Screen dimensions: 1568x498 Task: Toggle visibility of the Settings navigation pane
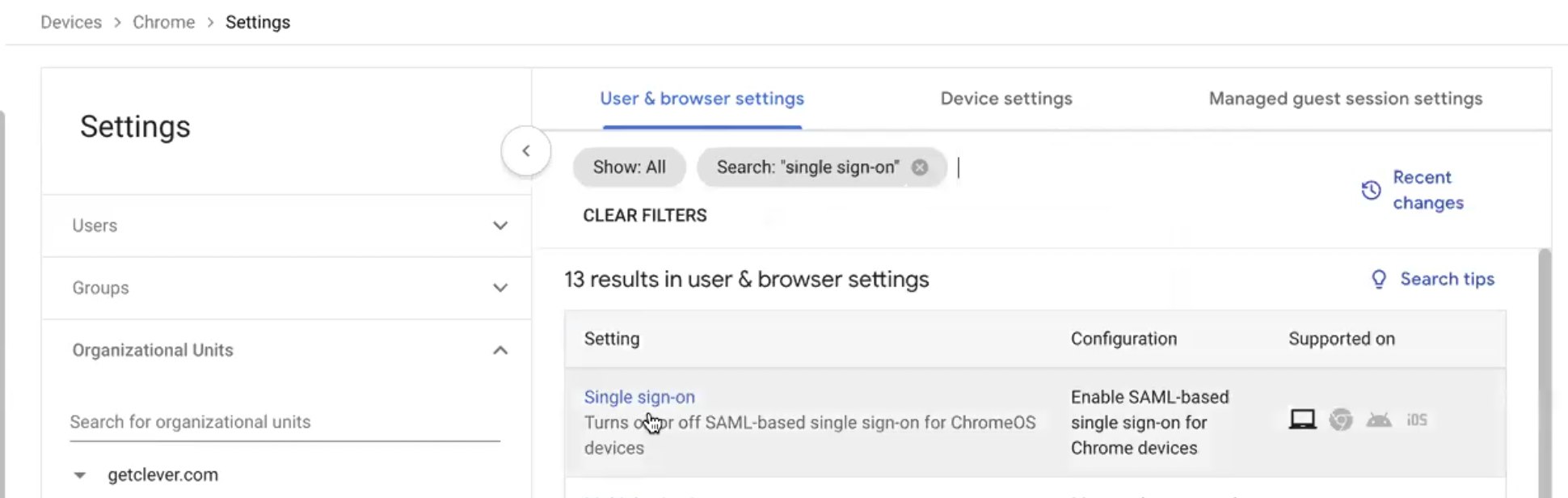[x=525, y=150]
